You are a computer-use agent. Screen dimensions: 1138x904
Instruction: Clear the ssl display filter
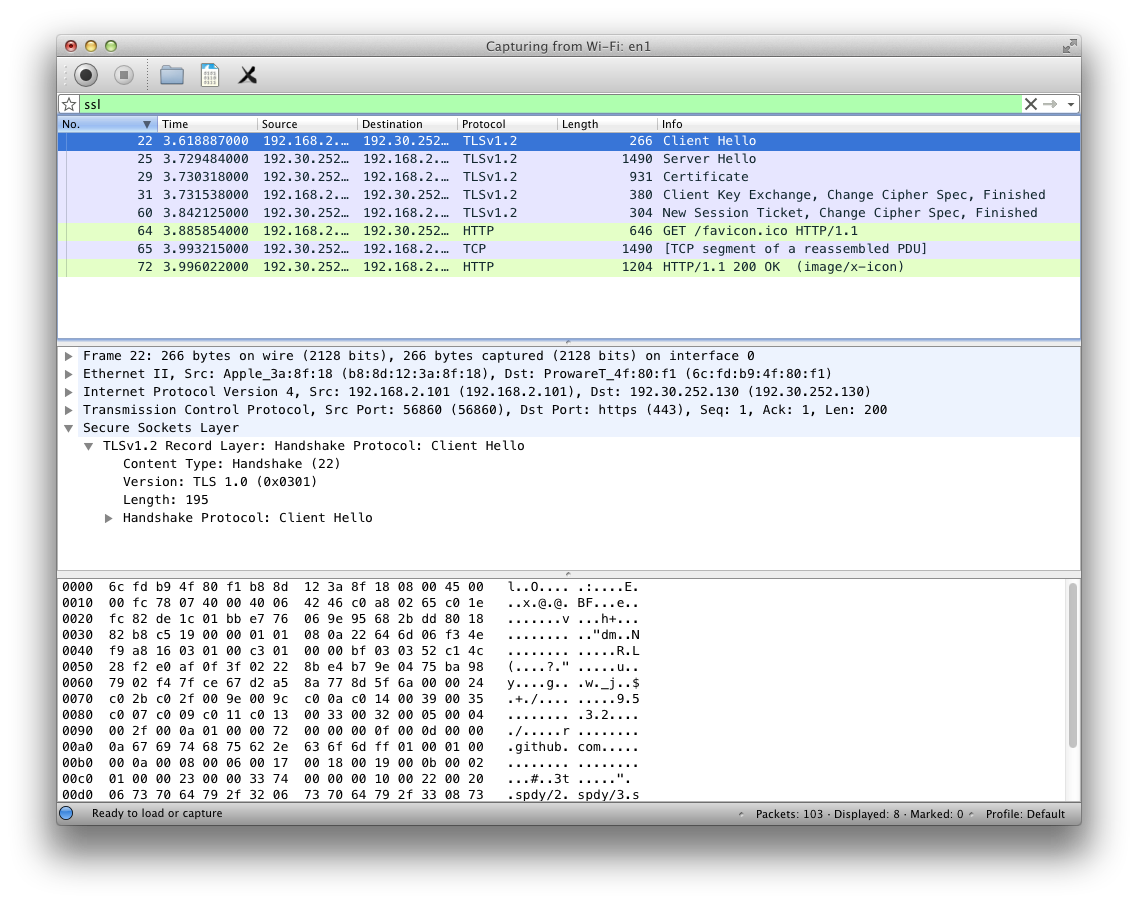[x=1030, y=104]
